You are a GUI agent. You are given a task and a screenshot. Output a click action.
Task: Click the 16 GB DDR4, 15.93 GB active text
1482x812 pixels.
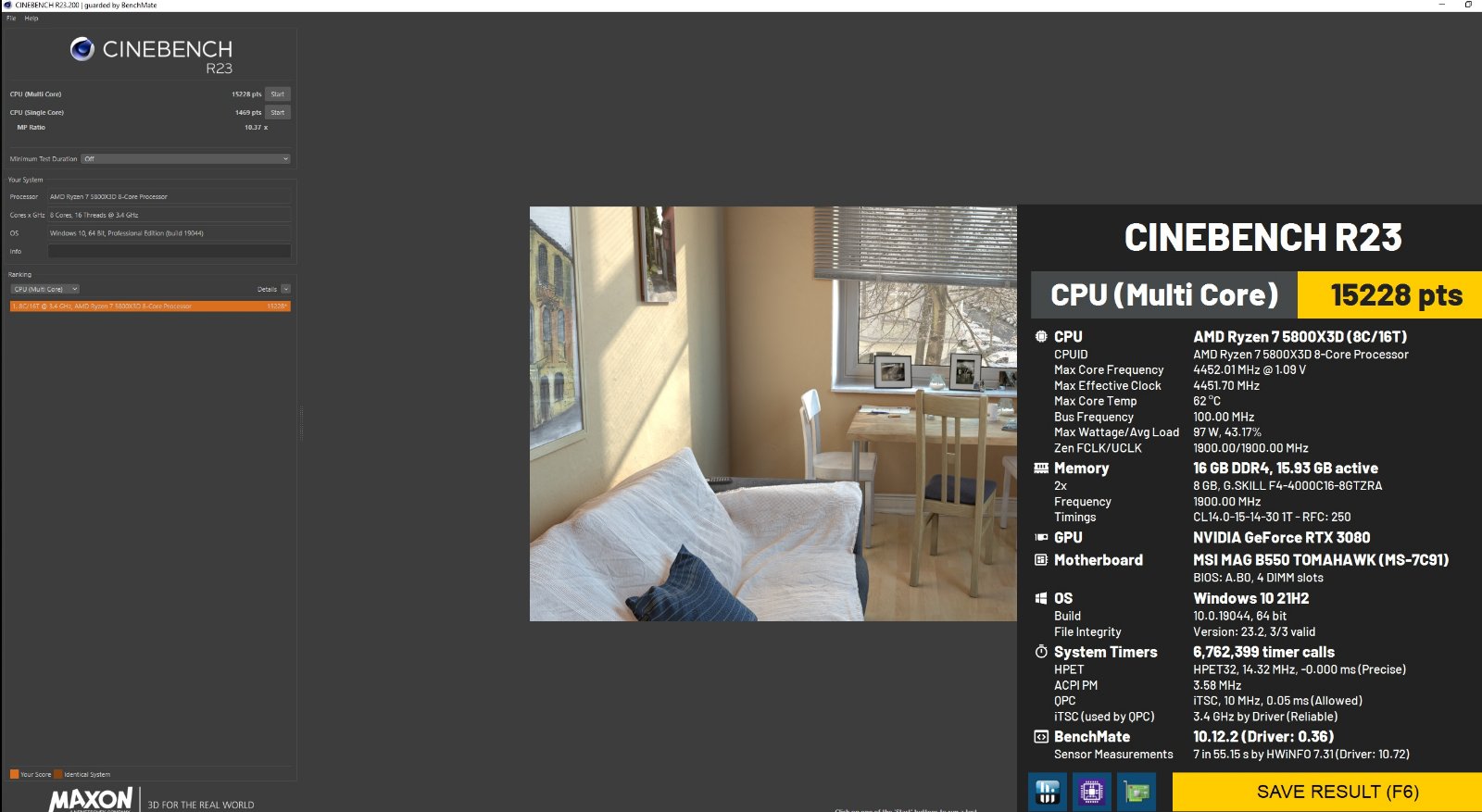(x=1286, y=468)
